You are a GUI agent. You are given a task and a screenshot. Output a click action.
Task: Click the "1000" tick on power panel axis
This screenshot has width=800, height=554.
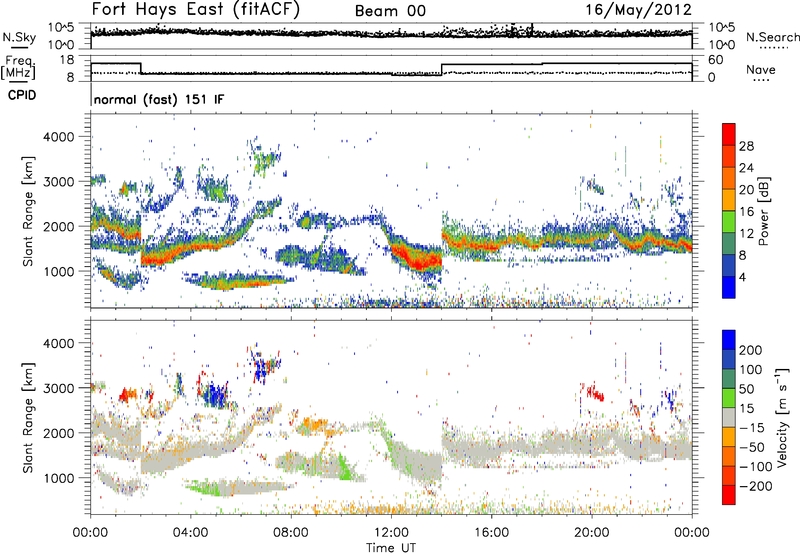pos(59,271)
